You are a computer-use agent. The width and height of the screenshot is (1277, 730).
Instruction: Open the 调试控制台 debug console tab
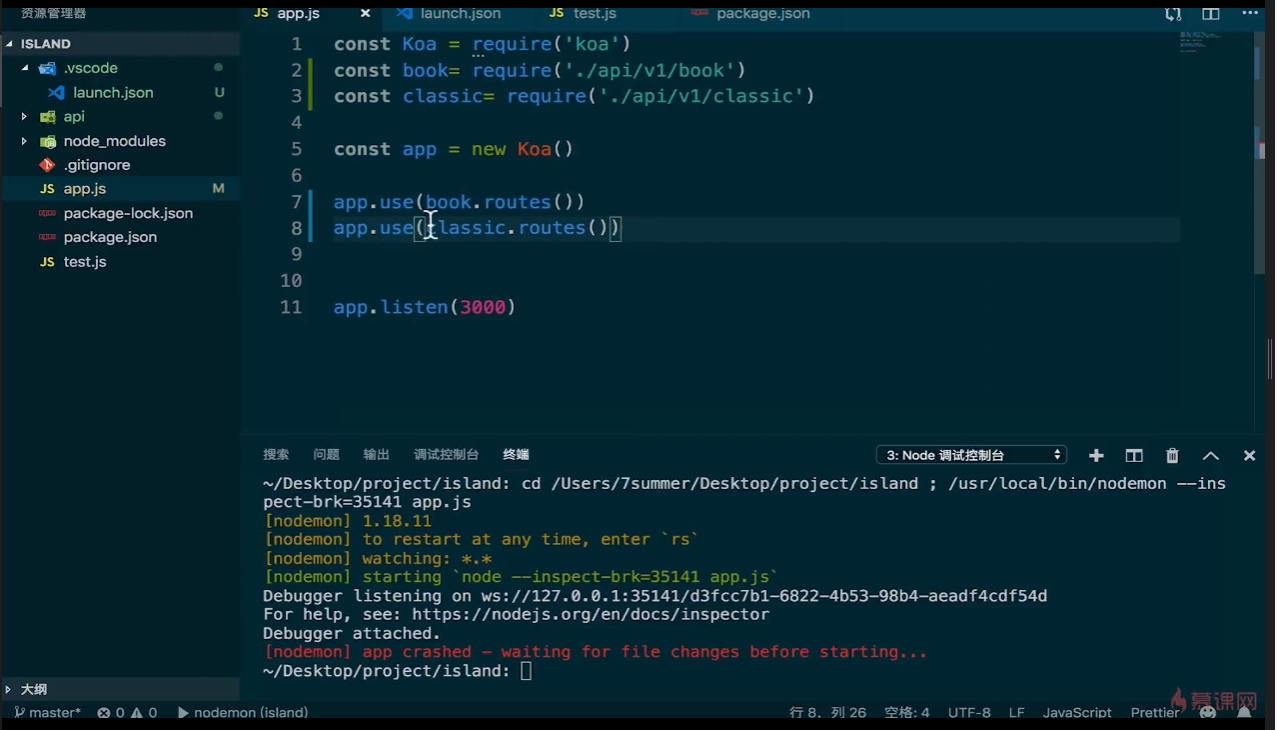click(446, 455)
